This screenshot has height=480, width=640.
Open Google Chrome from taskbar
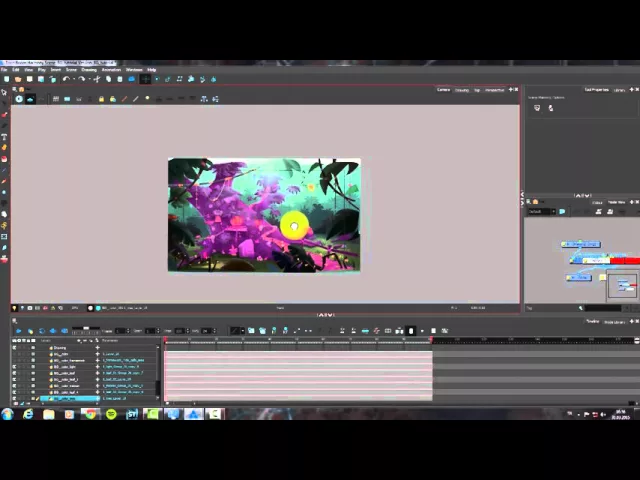(x=90, y=414)
